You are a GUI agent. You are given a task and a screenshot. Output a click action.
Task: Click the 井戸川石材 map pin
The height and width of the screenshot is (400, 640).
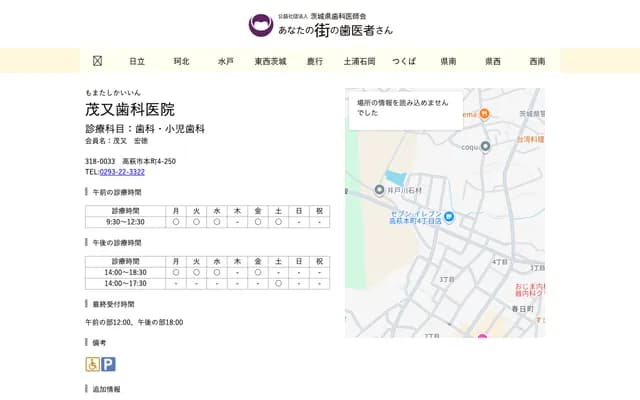coord(380,189)
